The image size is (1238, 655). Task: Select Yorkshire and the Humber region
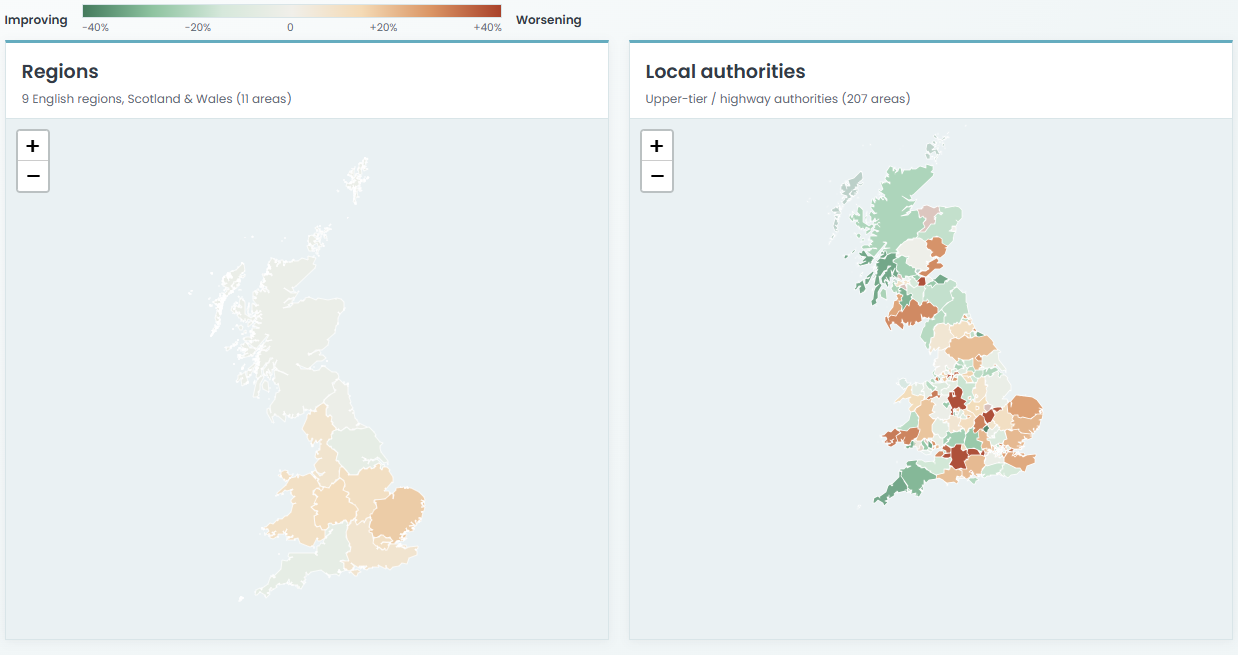358,450
